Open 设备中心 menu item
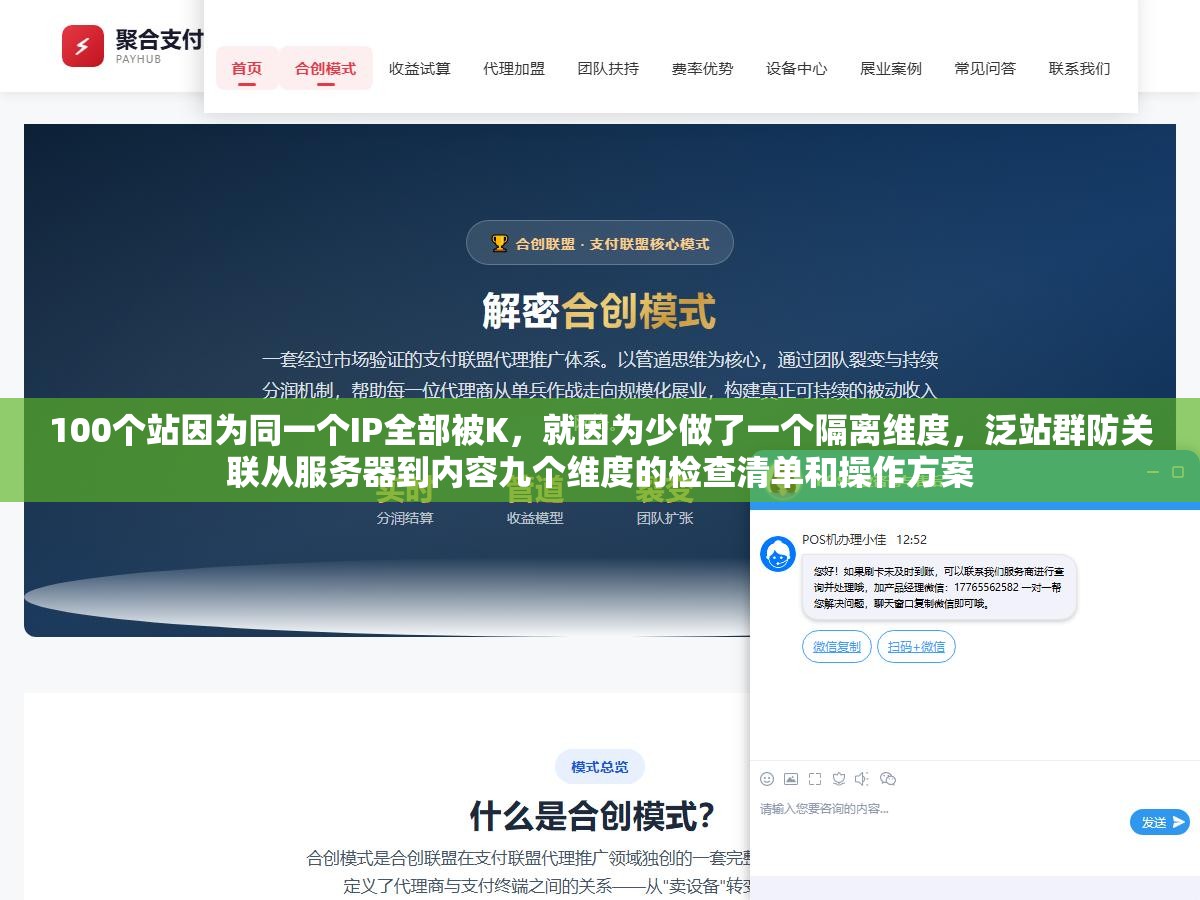Viewport: 1200px width, 900px height. 797,68
